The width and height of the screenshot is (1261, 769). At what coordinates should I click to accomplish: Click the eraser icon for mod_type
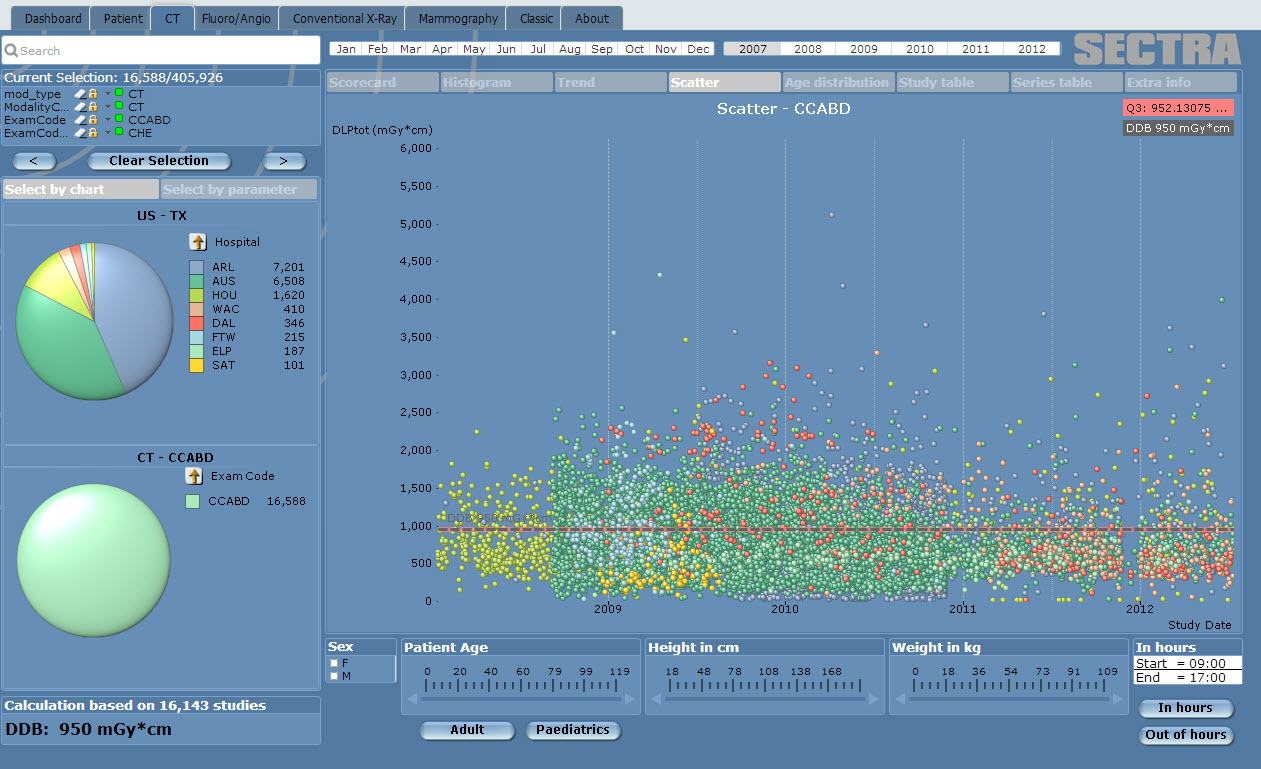(x=80, y=94)
